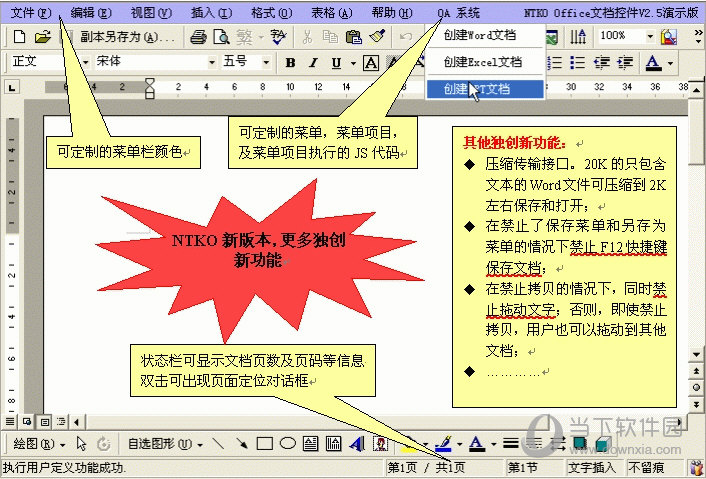Select the Arrow drawing tool
This screenshot has width=706, height=479.
point(242,444)
